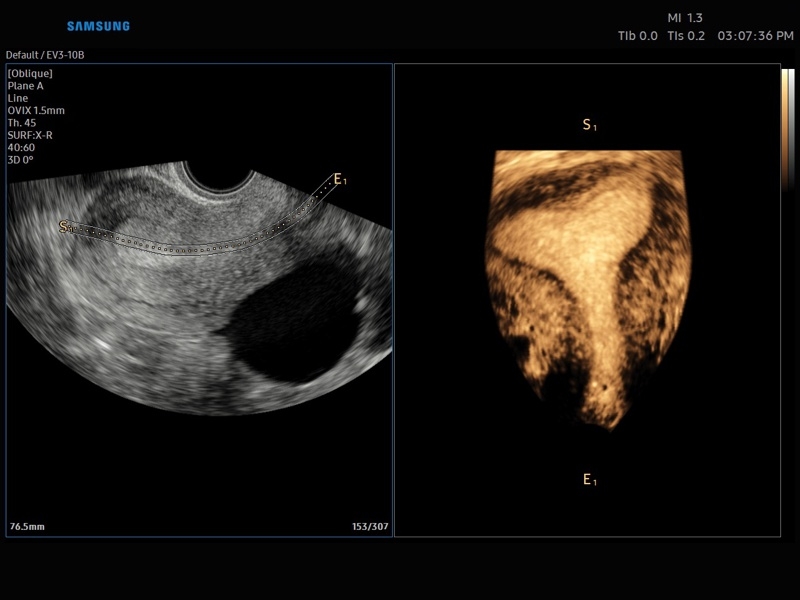
Task: Click the SURF:X-R render mode label
Action: (x=30, y=135)
